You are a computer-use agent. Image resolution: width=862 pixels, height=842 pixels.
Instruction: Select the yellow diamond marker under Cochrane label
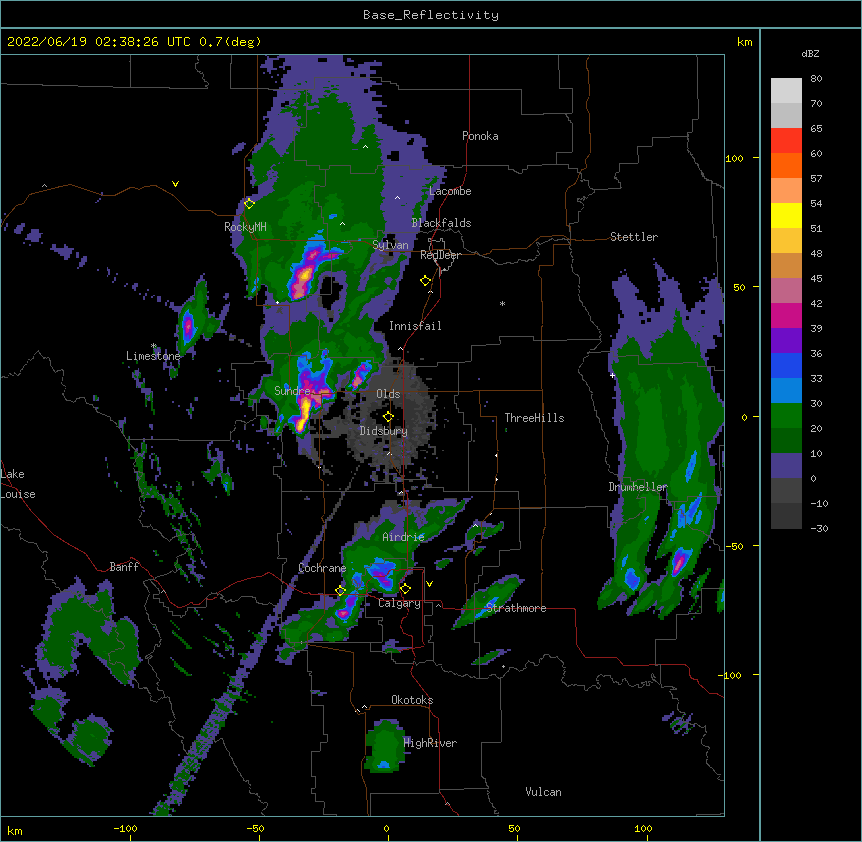pos(340,590)
